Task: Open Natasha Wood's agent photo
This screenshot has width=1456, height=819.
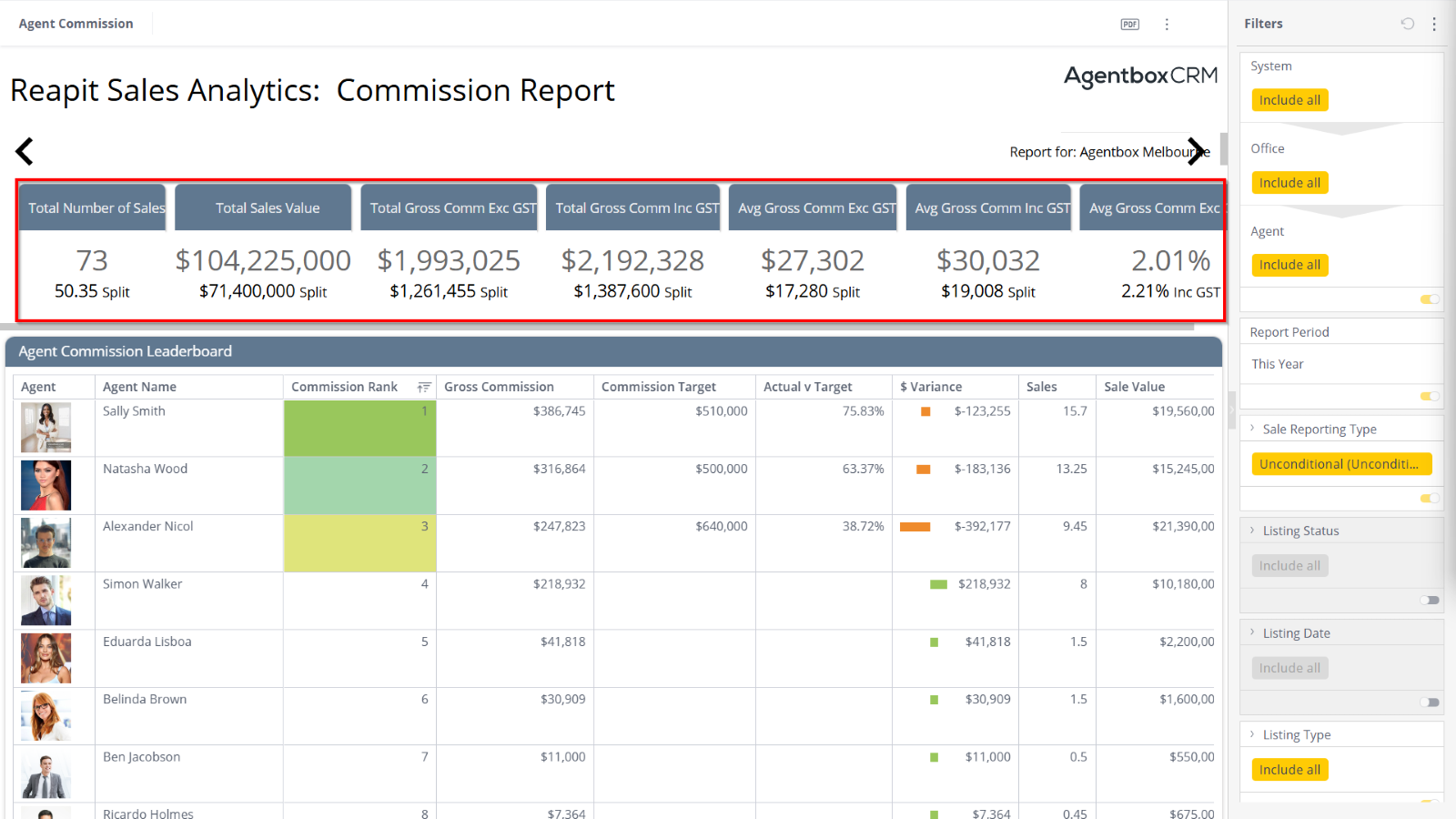Action: 45,485
